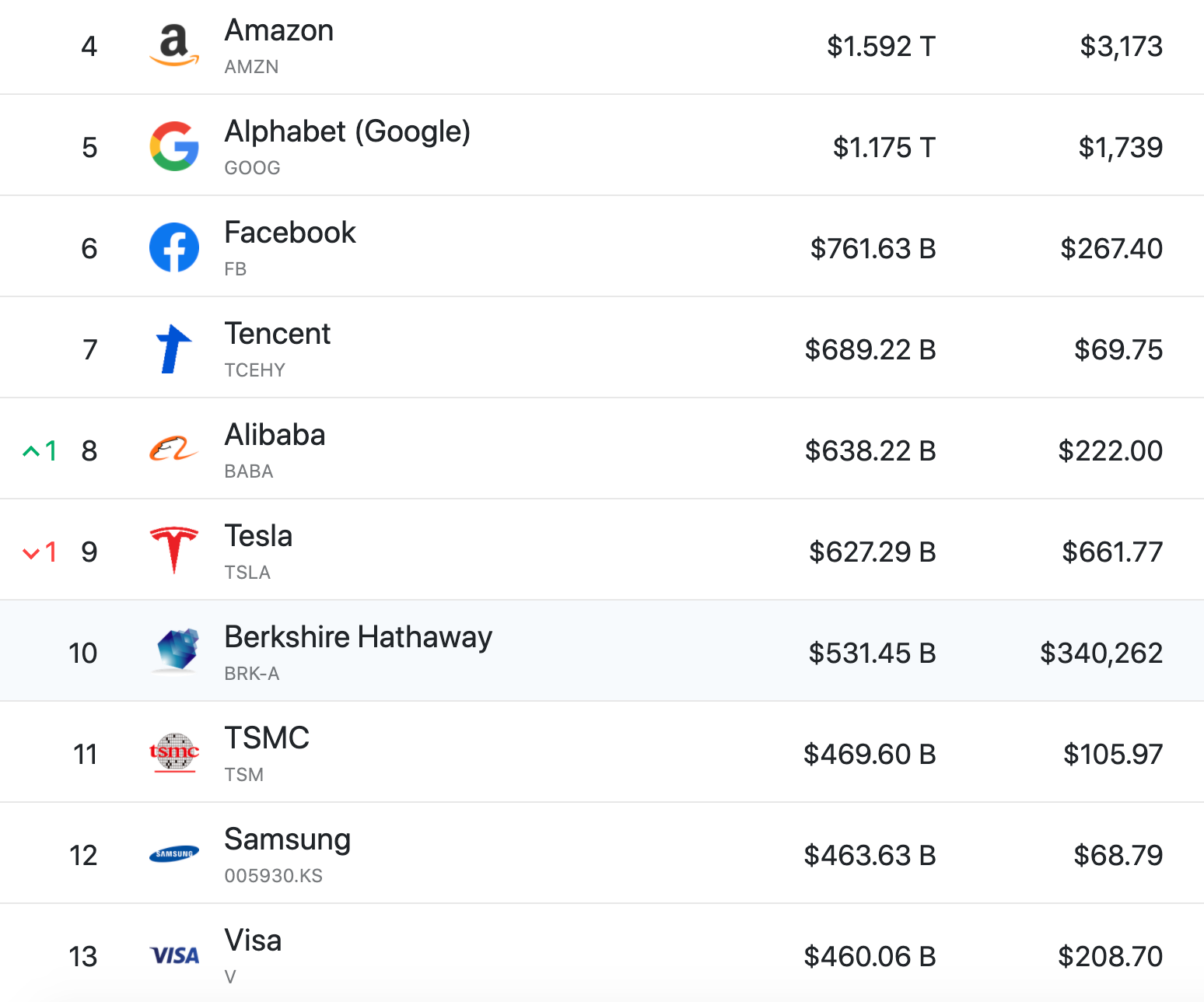This screenshot has height=1002, width=1204.
Task: Click the Tencent logo icon
Action: click(x=174, y=349)
